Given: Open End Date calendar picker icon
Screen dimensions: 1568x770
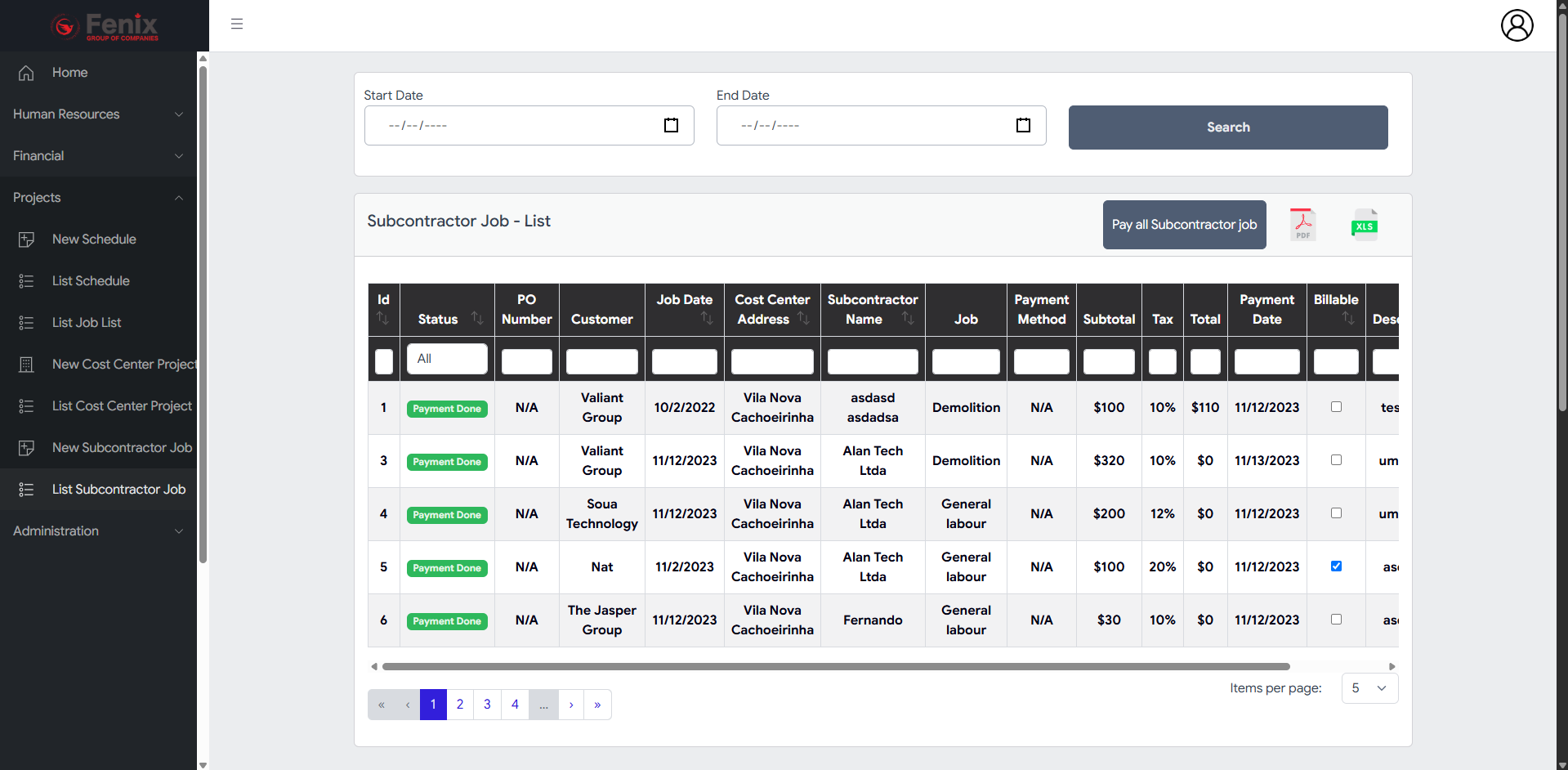Looking at the screenshot, I should coord(1023,125).
